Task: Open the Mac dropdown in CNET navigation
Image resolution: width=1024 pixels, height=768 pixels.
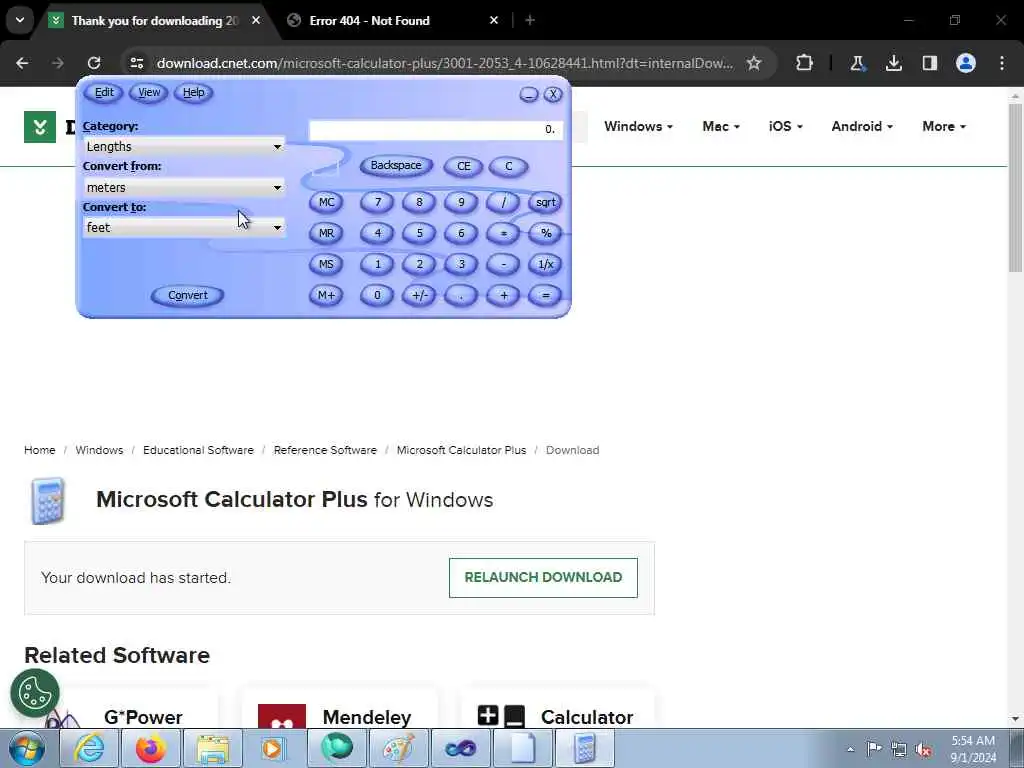Action: coord(721,126)
